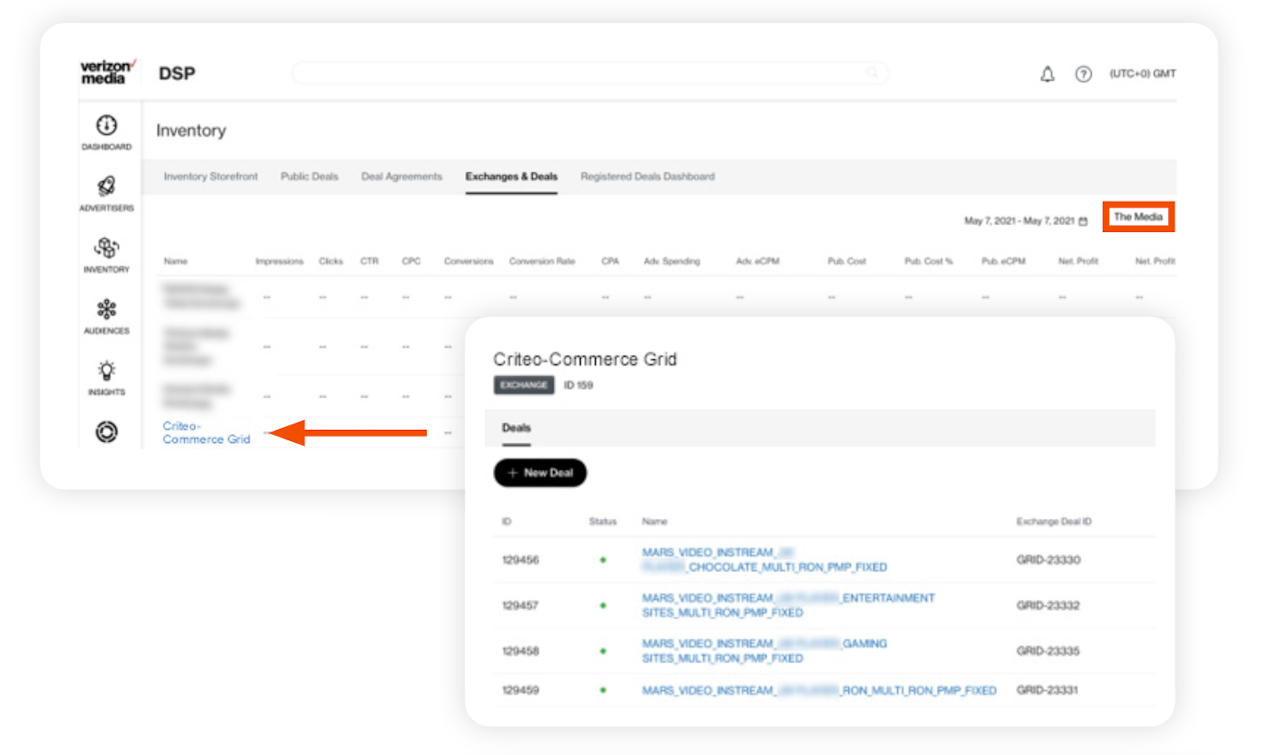Click exchange deal ID GRID-23331
This screenshot has height=755, width=1280.
(x=1048, y=690)
